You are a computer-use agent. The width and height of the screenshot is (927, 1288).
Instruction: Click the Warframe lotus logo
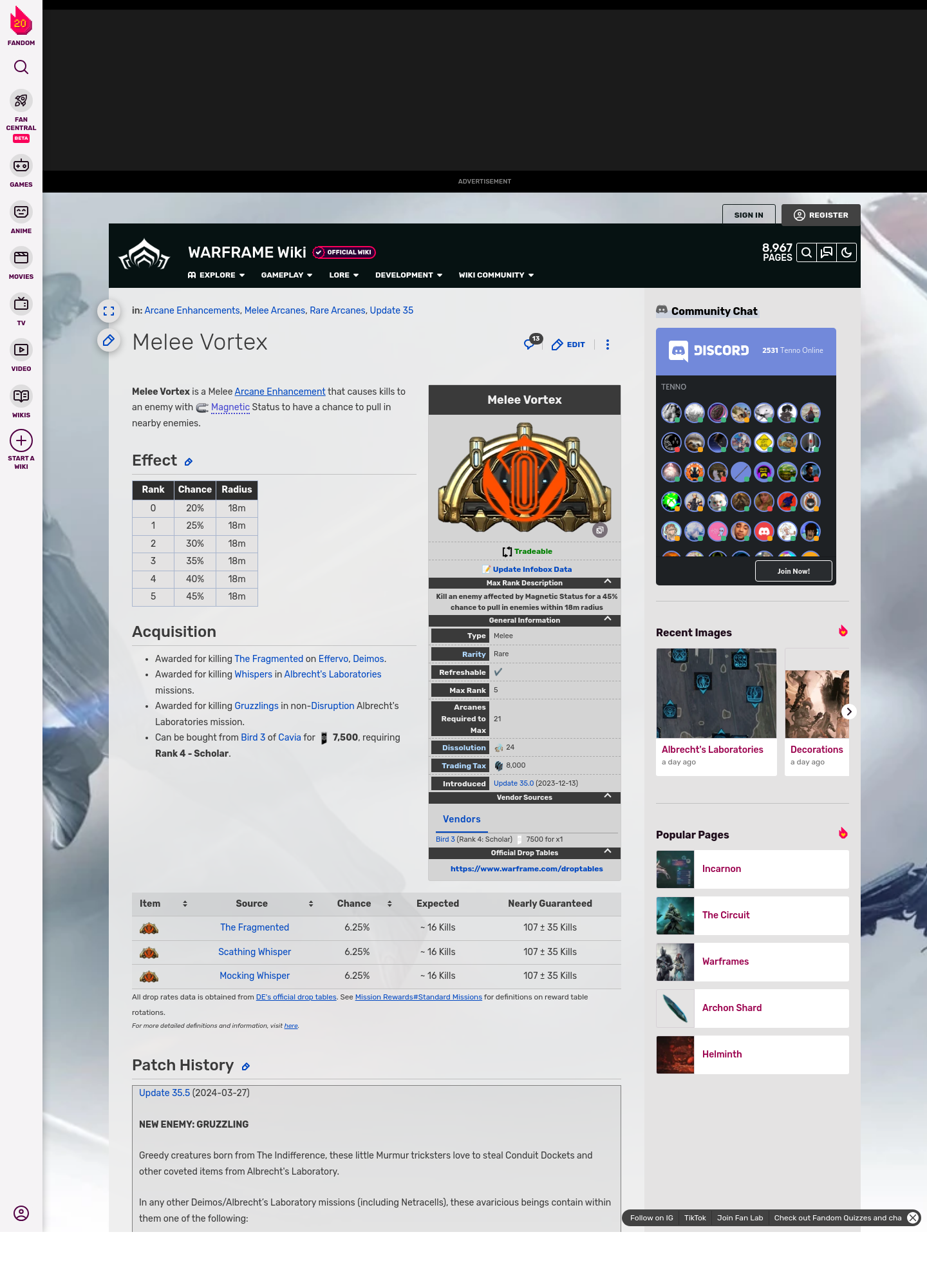click(x=144, y=254)
